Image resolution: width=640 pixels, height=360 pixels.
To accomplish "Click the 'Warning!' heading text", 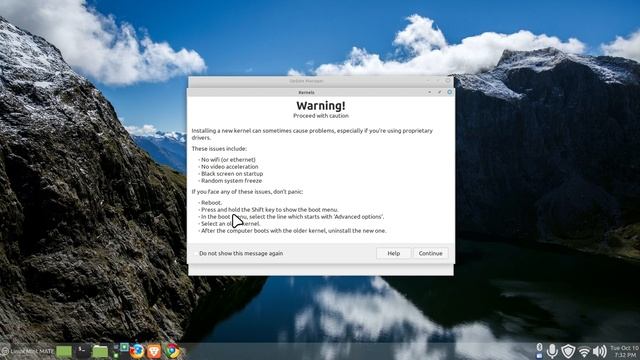I will point(321,106).
